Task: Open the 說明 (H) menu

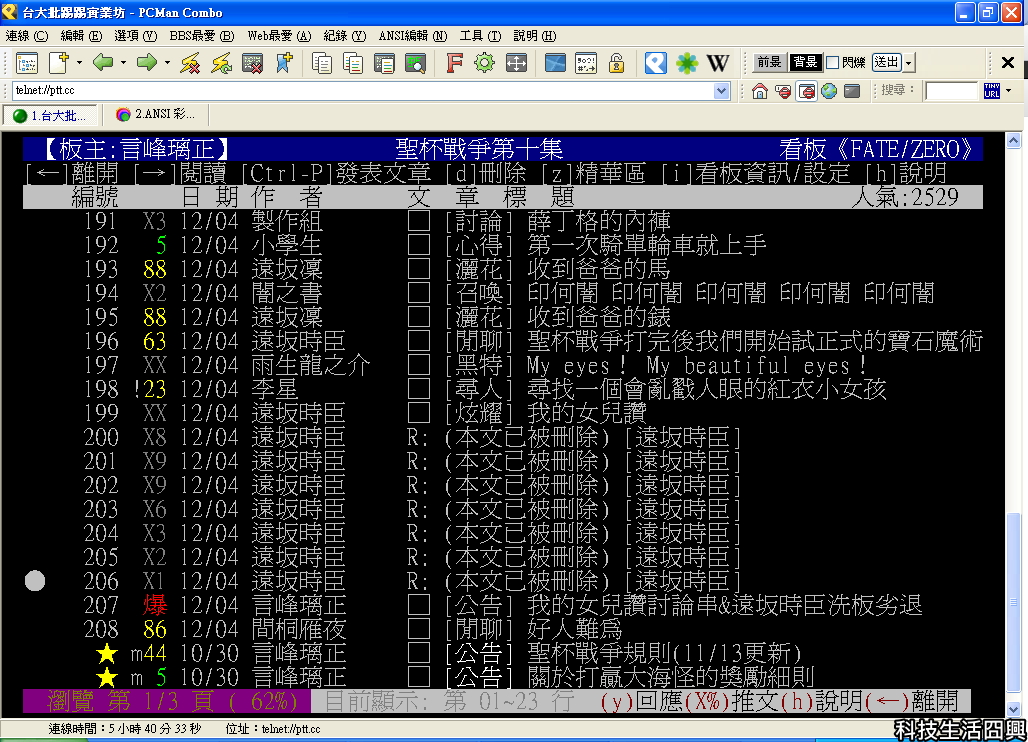Action: [x=534, y=35]
